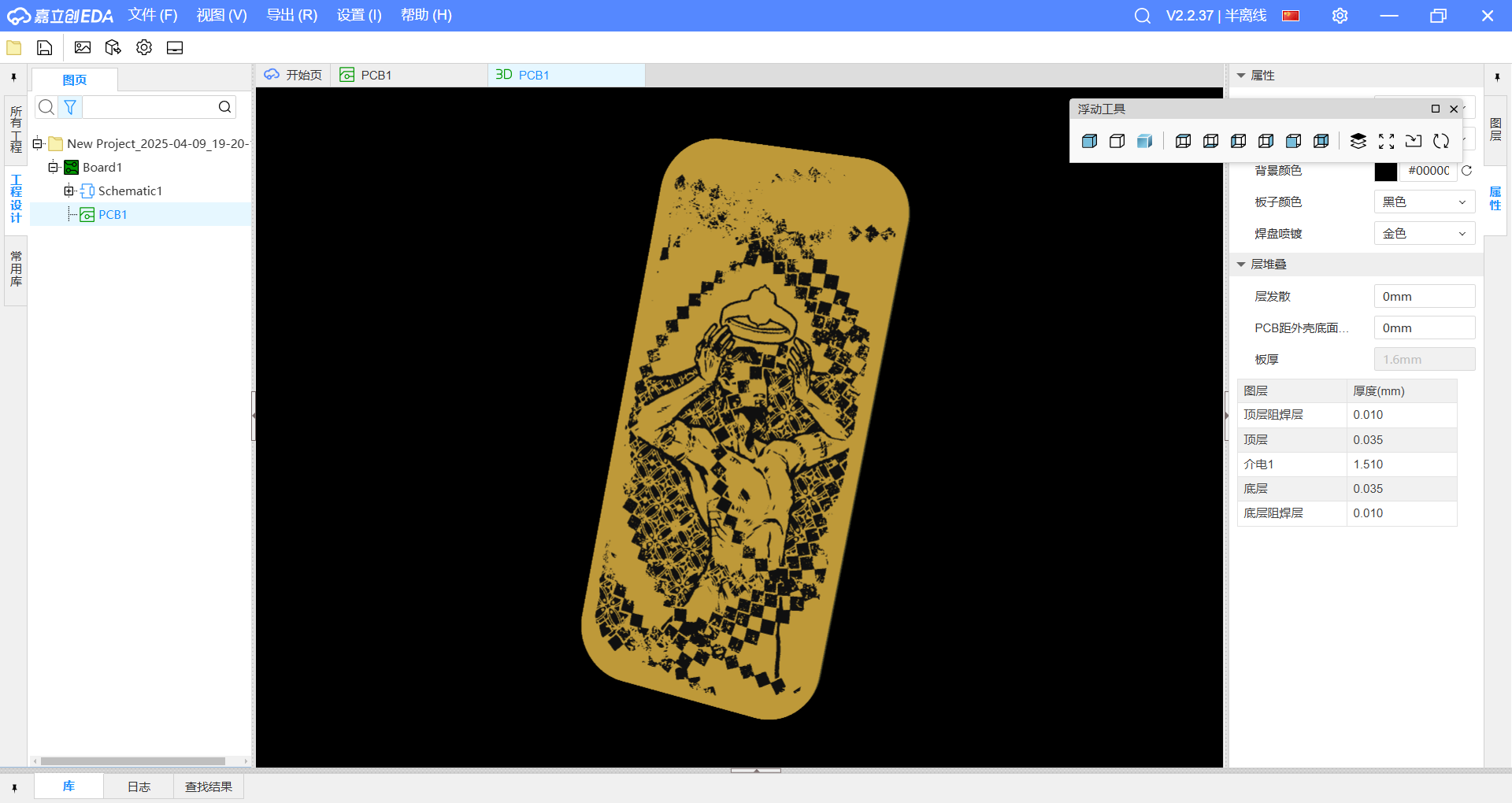1512x803 pixels.
Task: Switch to left-face cube view
Action: pyautogui.click(x=1239, y=141)
